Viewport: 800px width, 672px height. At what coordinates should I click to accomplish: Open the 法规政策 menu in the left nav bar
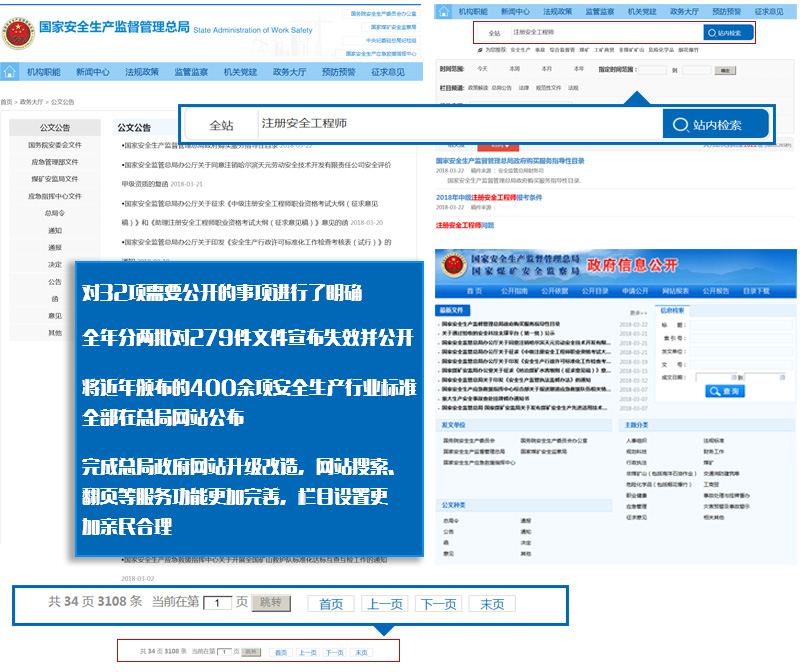coord(142,73)
